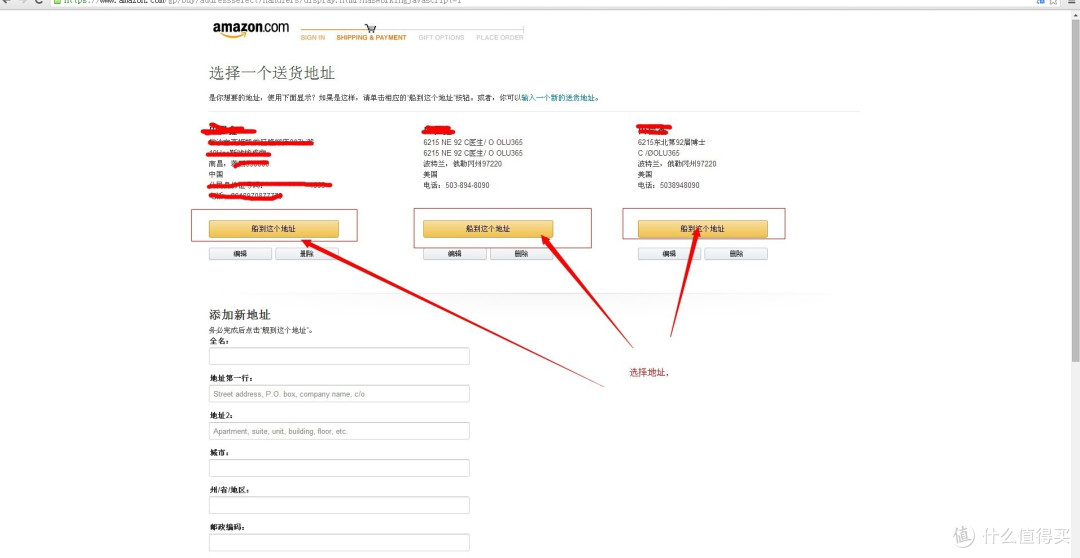Delete the 6215东北第92层博士 address

(x=736, y=254)
